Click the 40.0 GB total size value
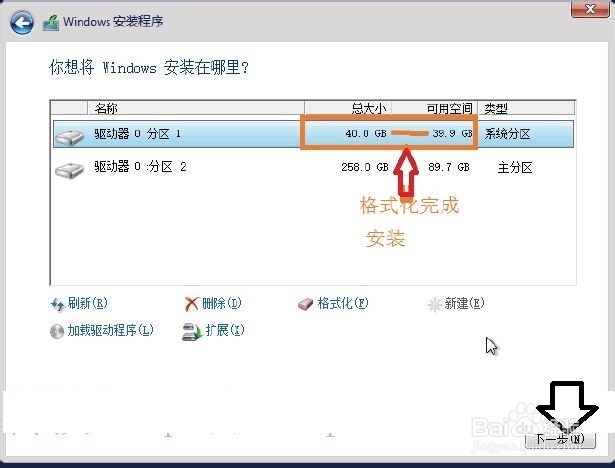The width and height of the screenshot is (615, 468). (366, 133)
